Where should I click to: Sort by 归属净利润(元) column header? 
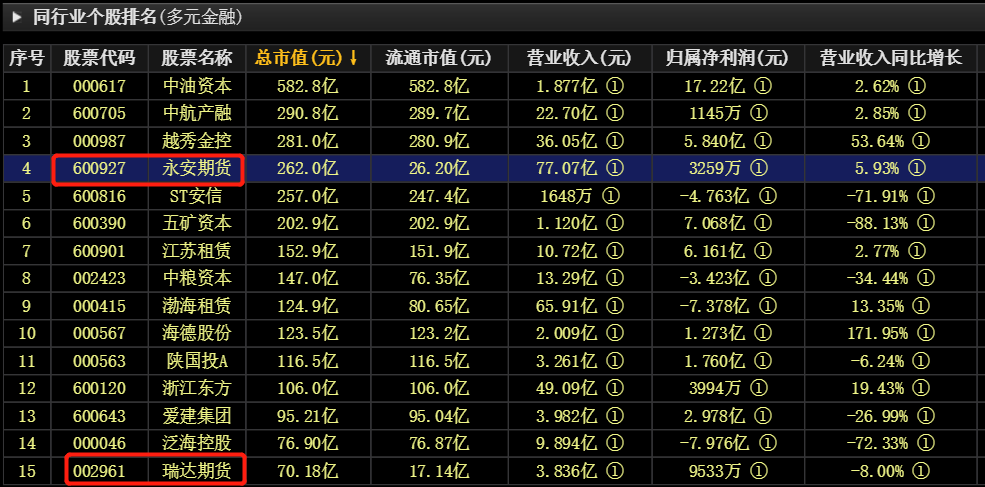[727, 58]
